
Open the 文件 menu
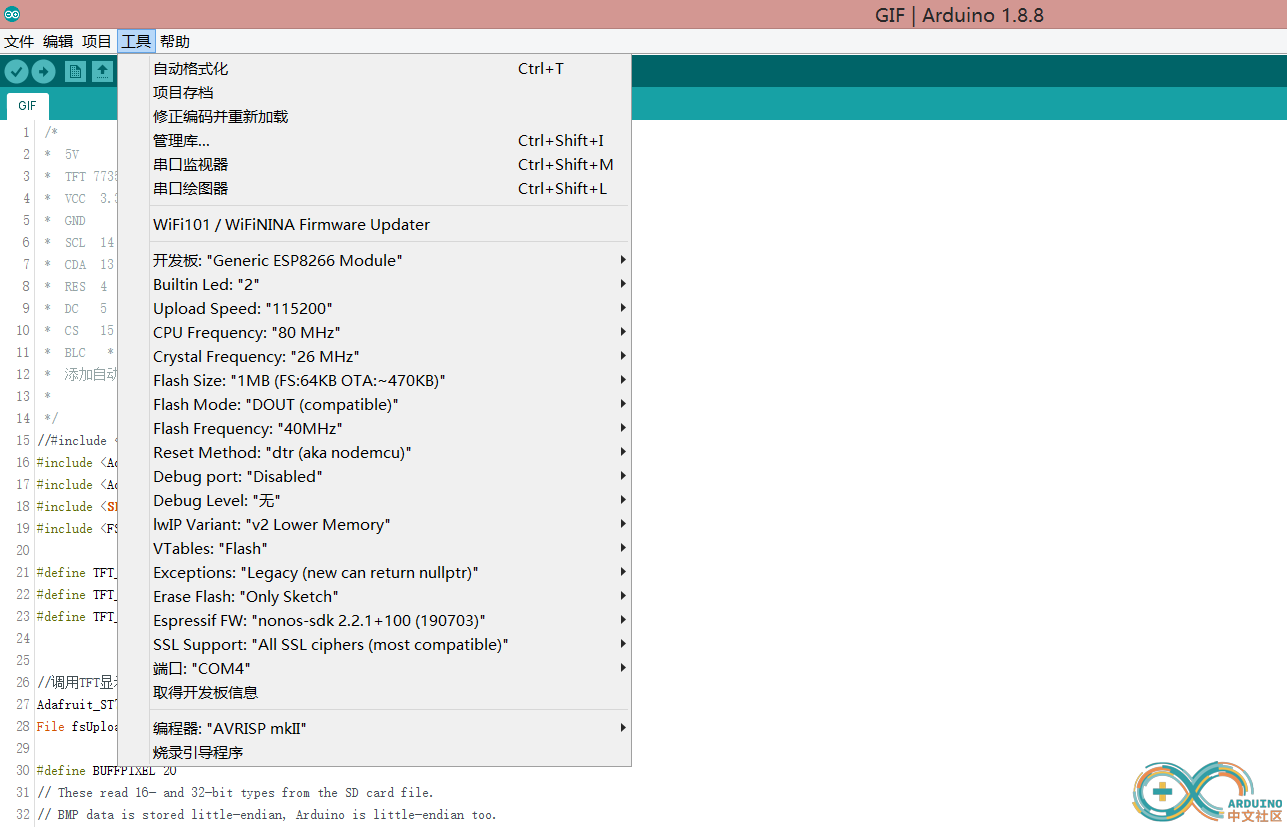pyautogui.click(x=19, y=41)
